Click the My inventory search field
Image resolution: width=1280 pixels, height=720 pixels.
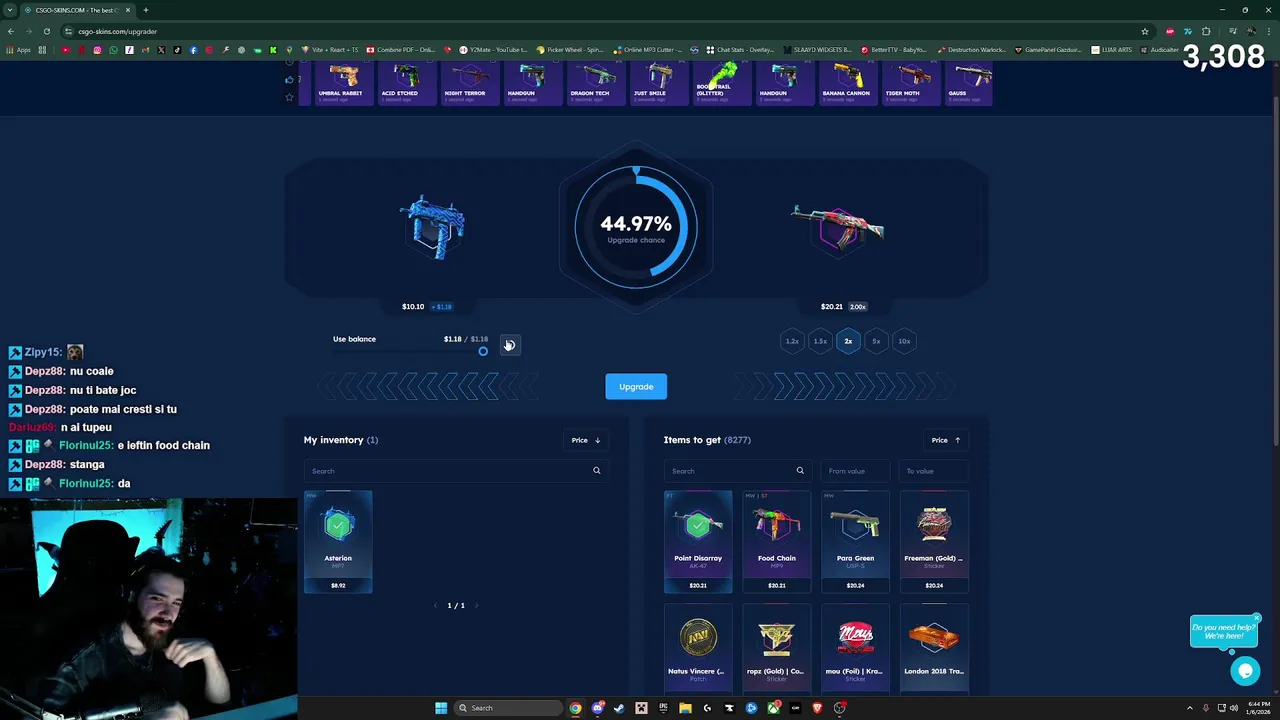tap(456, 471)
